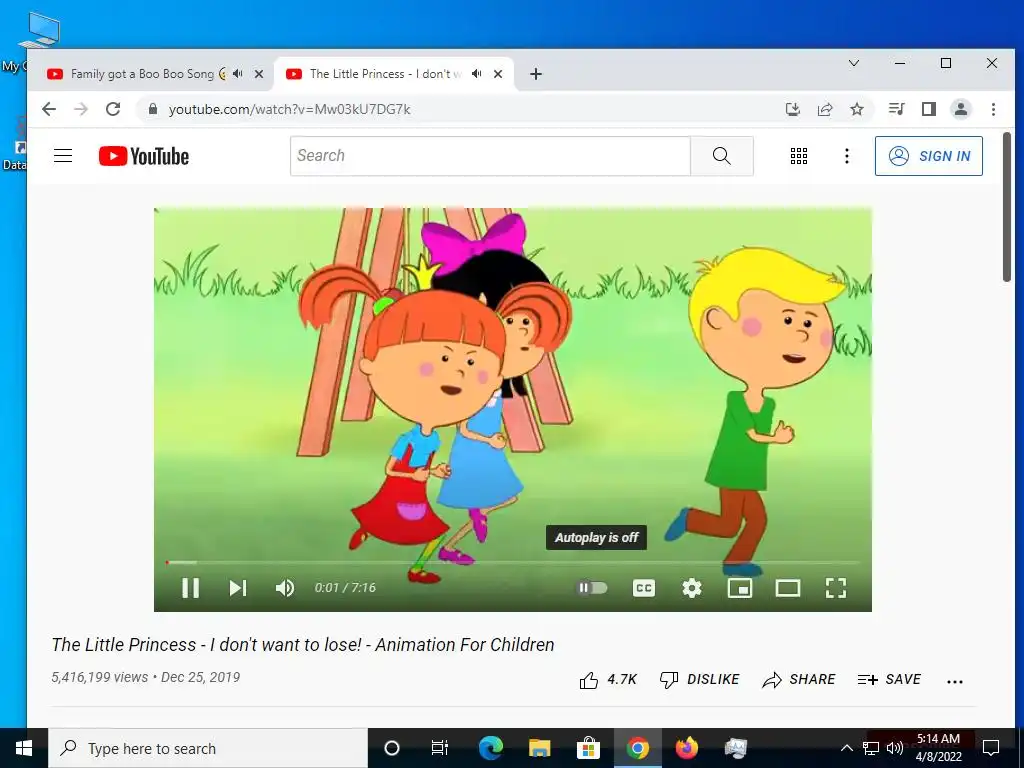Skip to the next video
This screenshot has height=768, width=1024.
click(238, 588)
